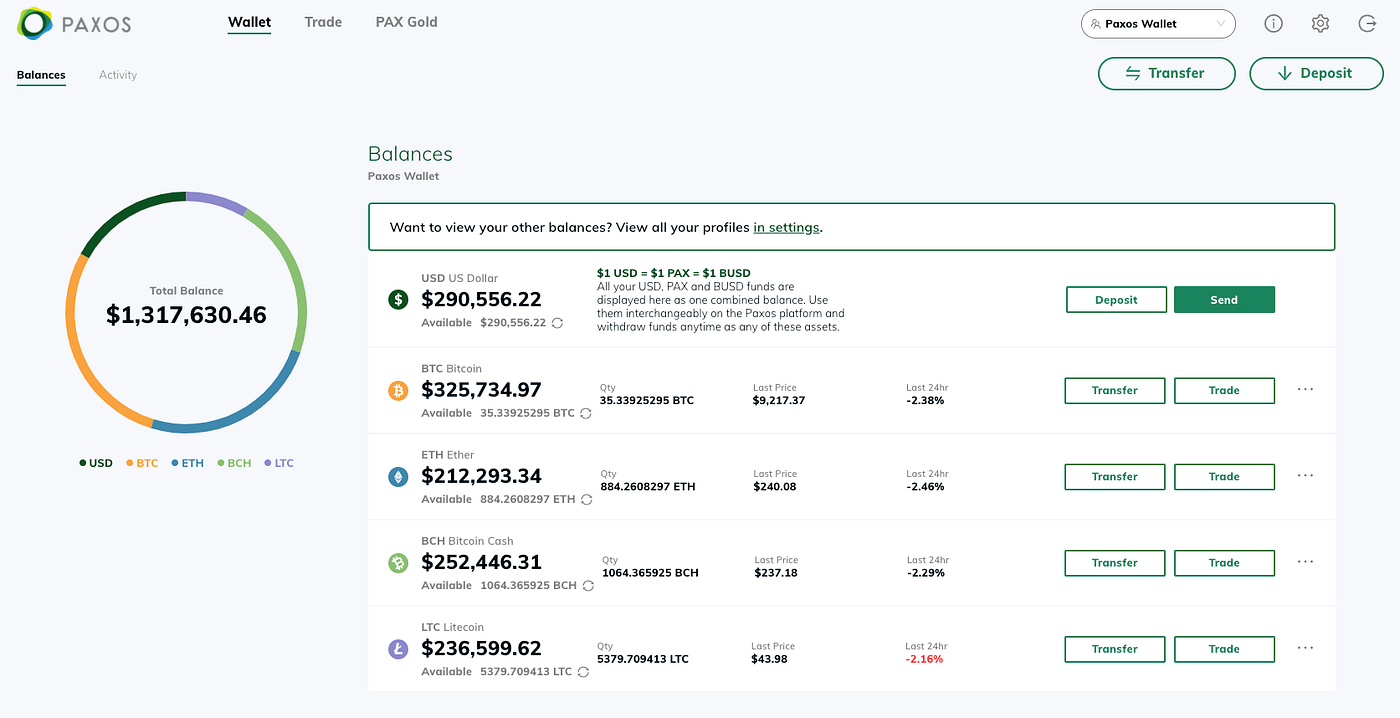The width and height of the screenshot is (1400, 718).
Task: Click the Ether coin icon
Action: click(x=398, y=477)
